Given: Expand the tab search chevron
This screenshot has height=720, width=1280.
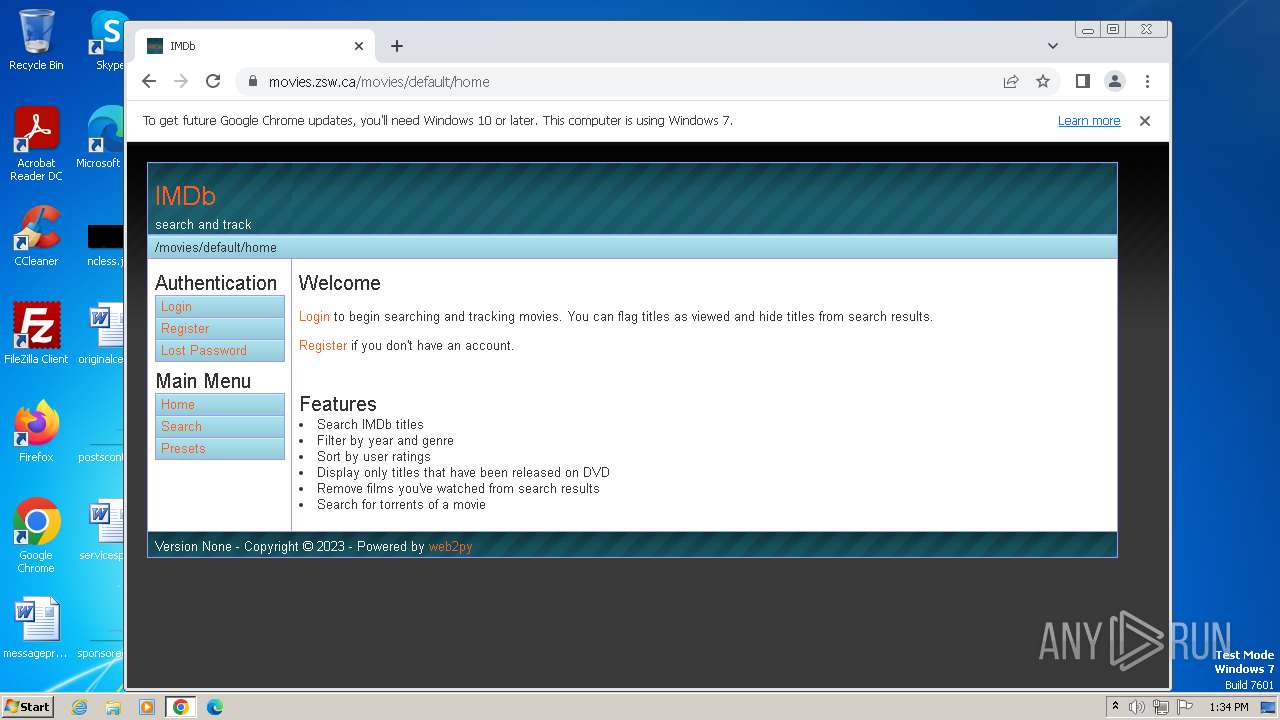Looking at the screenshot, I should [1053, 46].
